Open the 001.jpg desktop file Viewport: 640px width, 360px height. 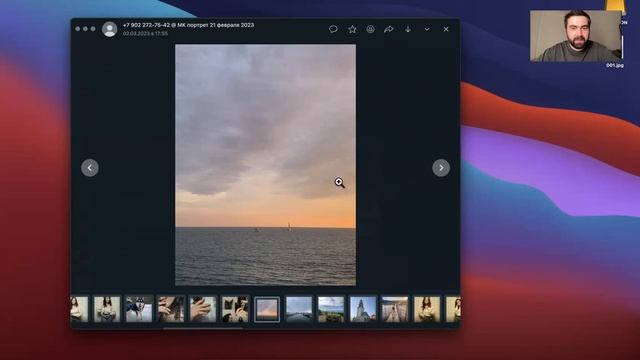(x=615, y=65)
